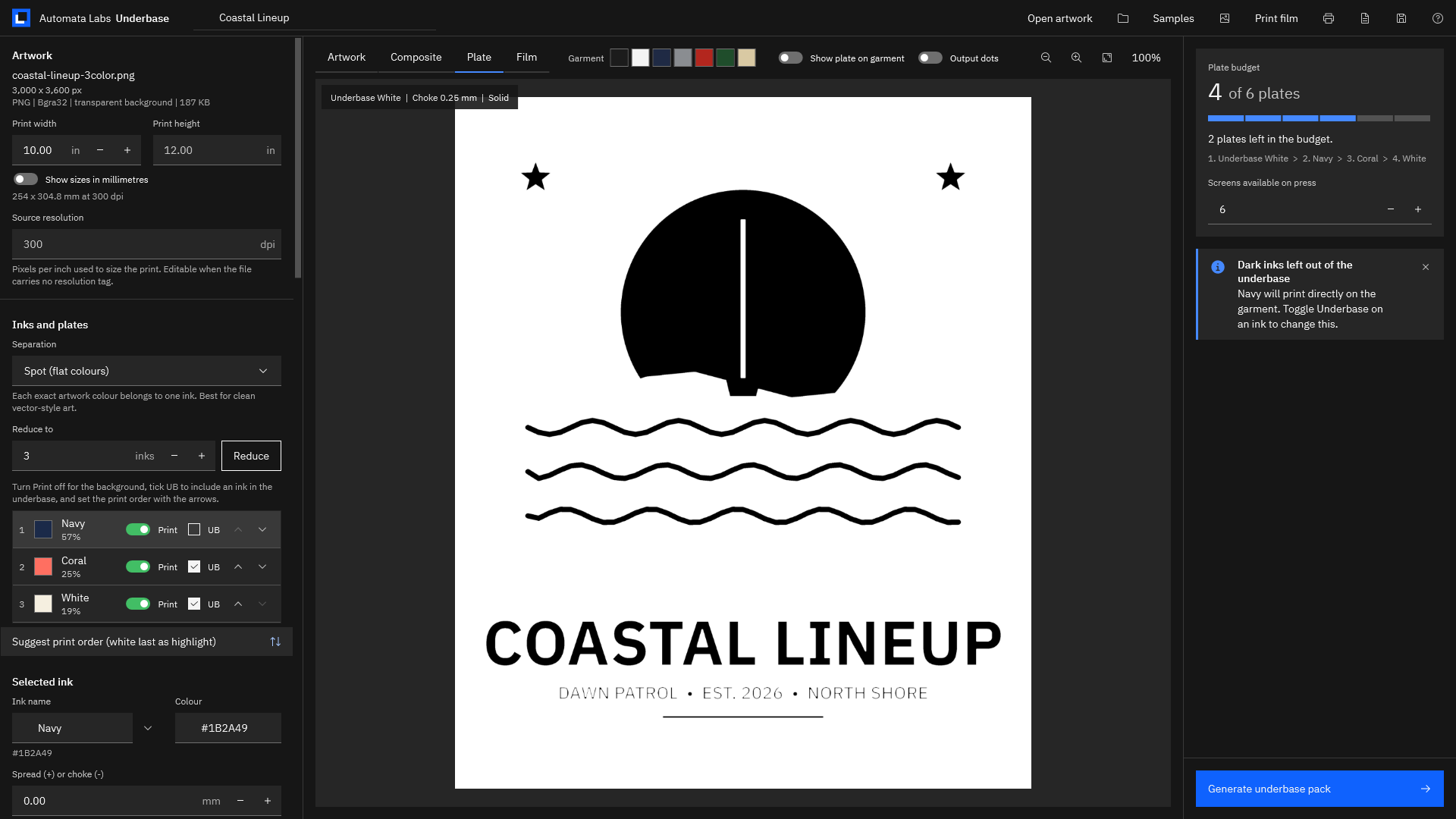
Task: Click Generate underbase pack
Action: [x=1319, y=789]
